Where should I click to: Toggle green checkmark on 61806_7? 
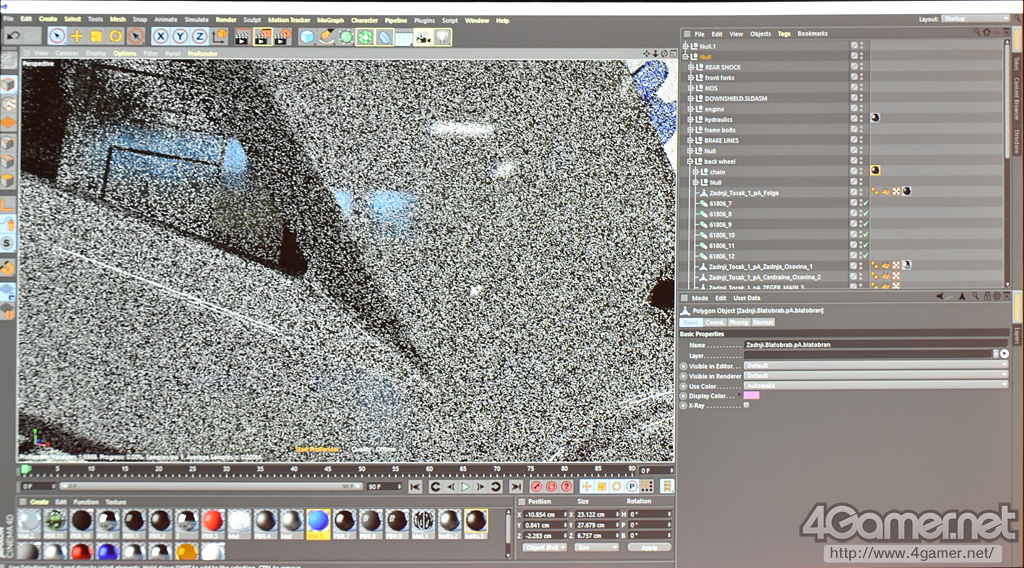pos(865,203)
